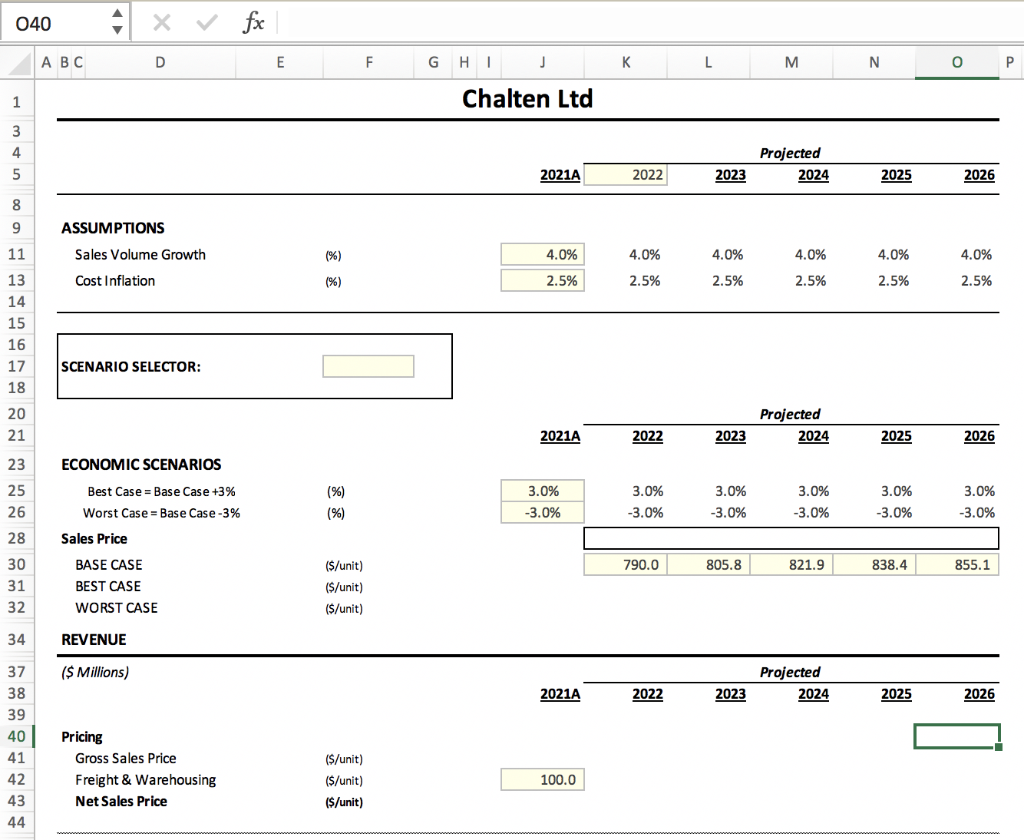Select column O header
Viewport: 1024px width, 840px height.
(956, 62)
